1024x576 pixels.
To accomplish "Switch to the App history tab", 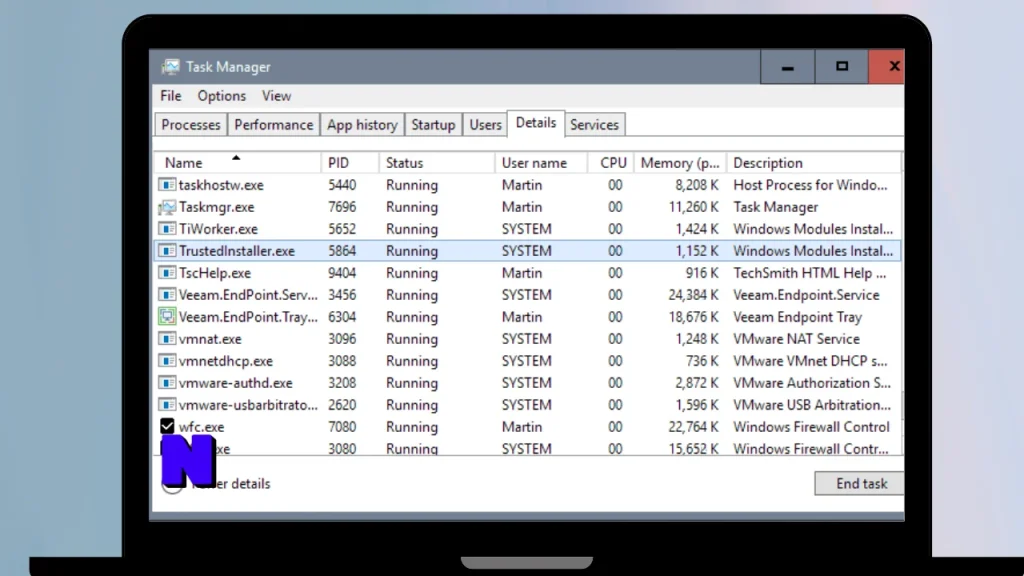I will pyautogui.click(x=362, y=125).
